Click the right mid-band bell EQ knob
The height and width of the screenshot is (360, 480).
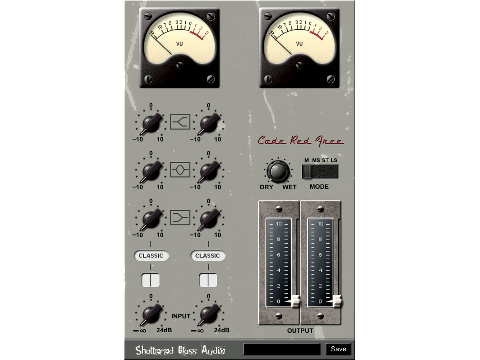coord(209,171)
